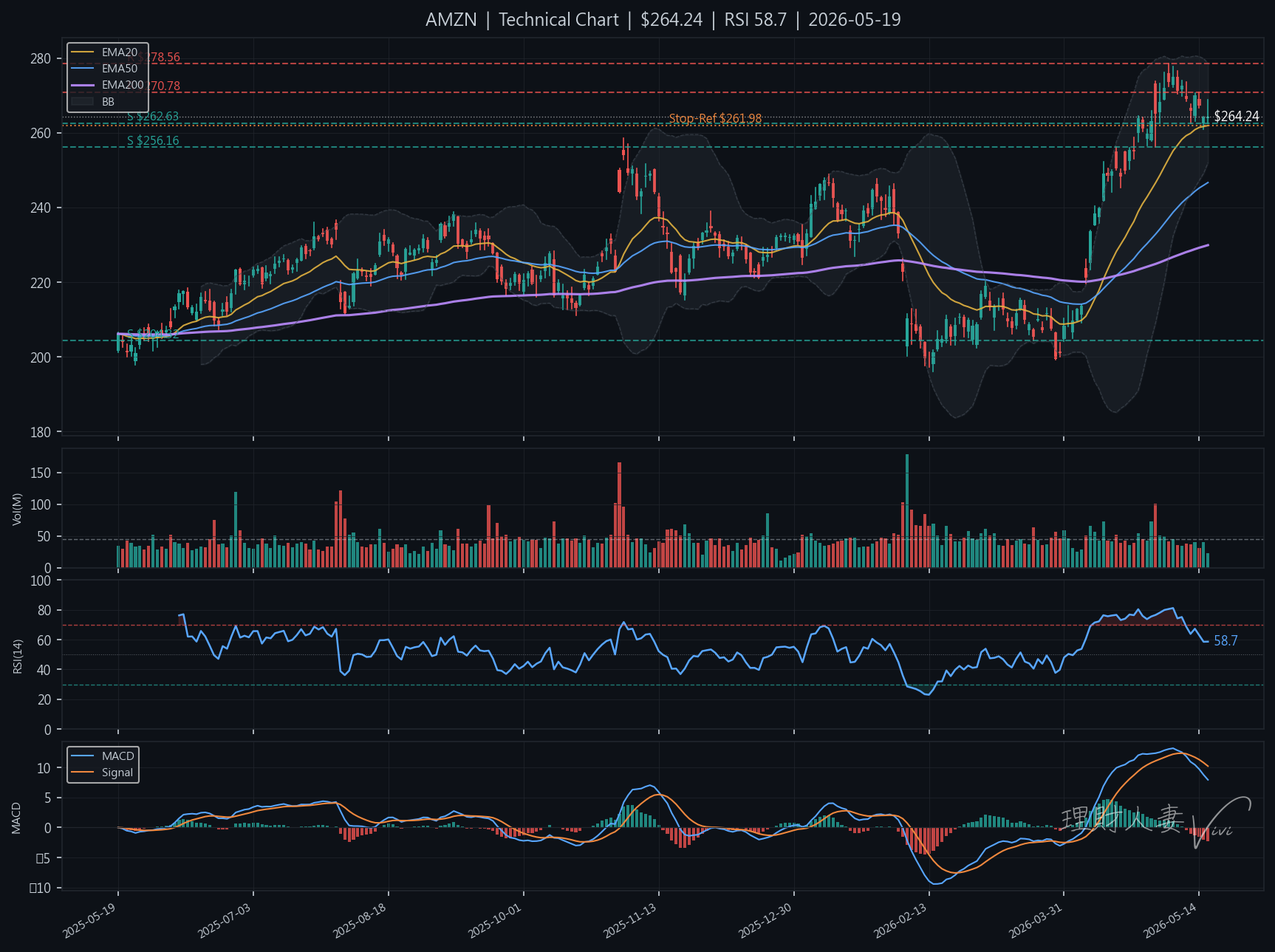Click the 240 price axis label

41,208
